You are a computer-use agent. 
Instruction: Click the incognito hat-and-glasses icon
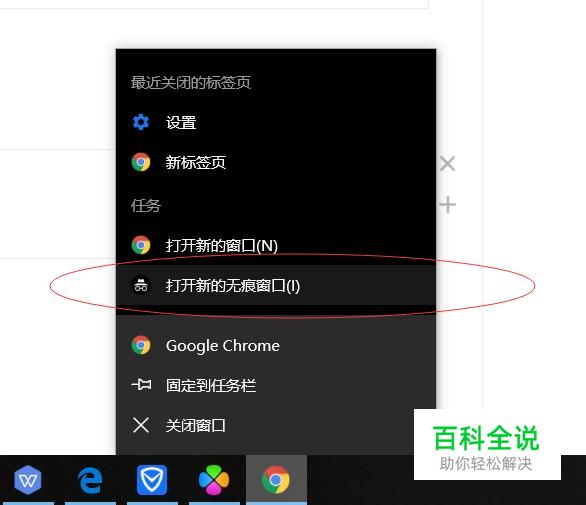(141, 286)
